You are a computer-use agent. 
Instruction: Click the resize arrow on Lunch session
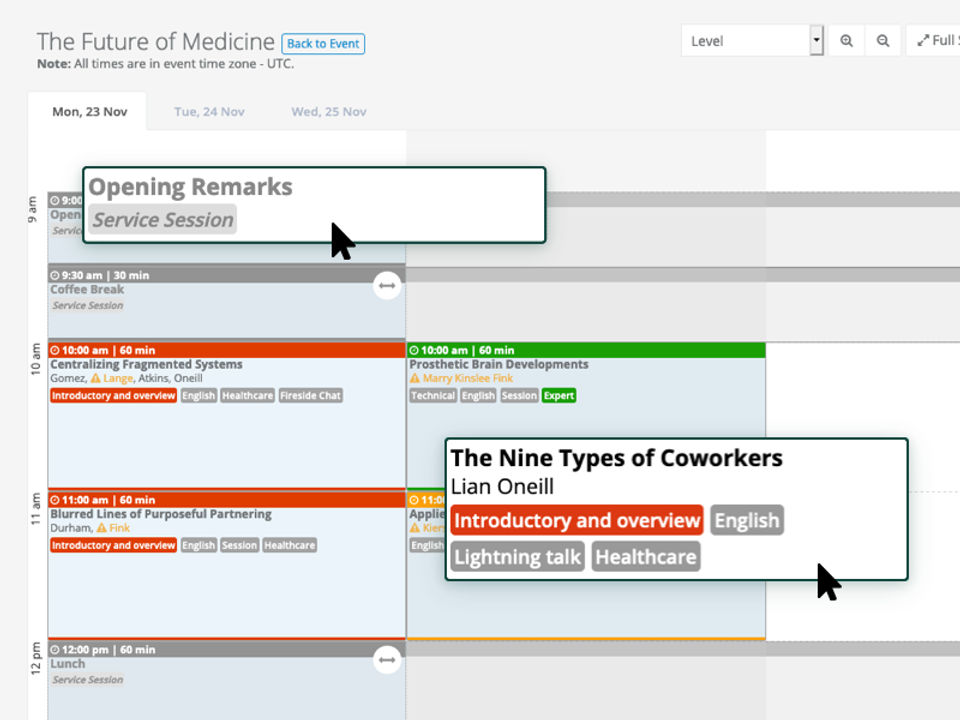[x=387, y=660]
